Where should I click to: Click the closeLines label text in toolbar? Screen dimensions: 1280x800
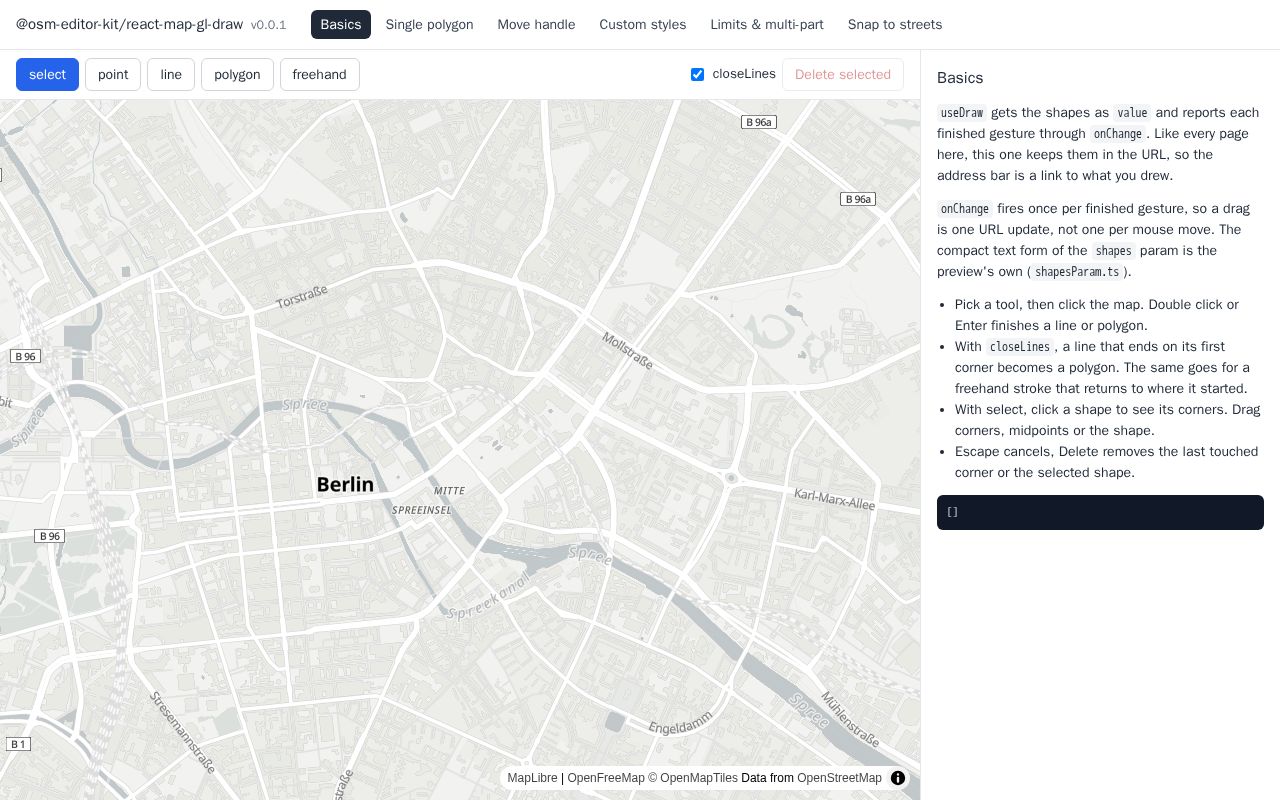[744, 74]
